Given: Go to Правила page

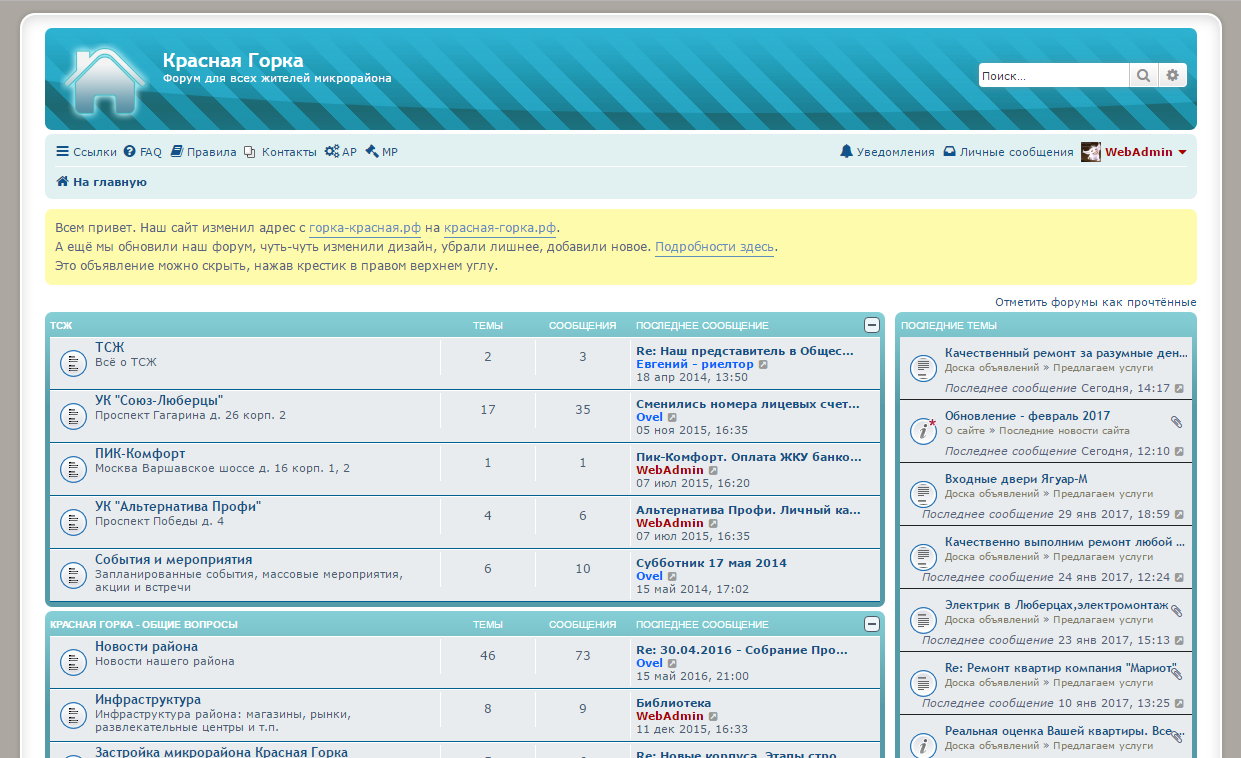Looking at the screenshot, I should (x=203, y=152).
